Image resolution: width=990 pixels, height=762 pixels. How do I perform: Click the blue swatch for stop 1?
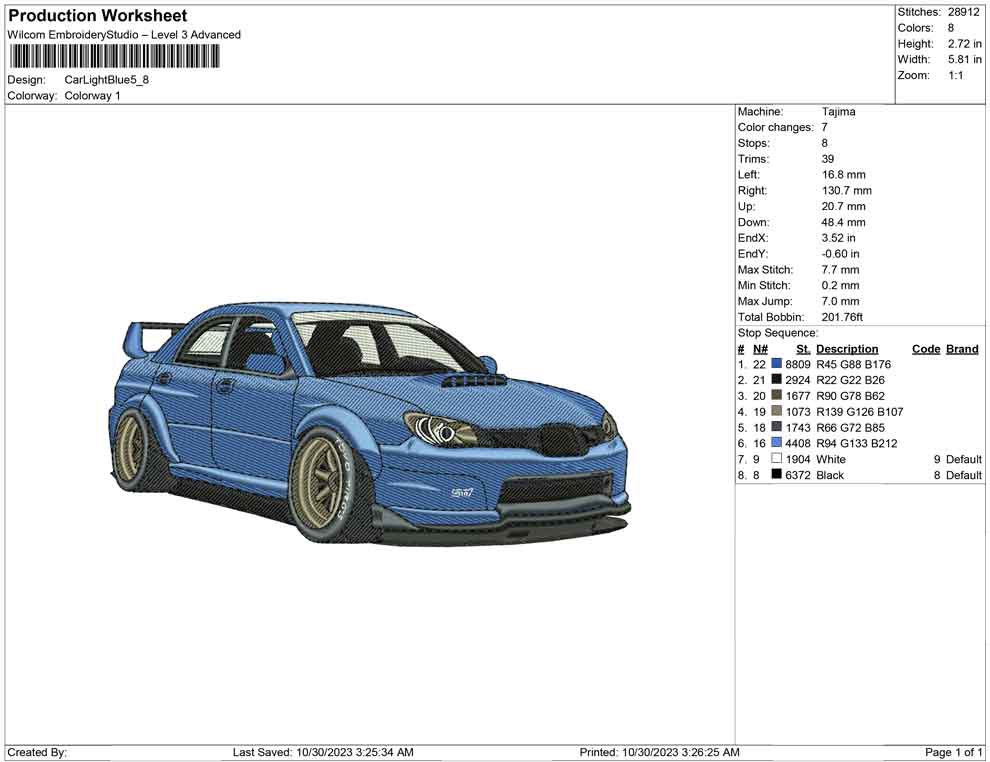pos(777,365)
